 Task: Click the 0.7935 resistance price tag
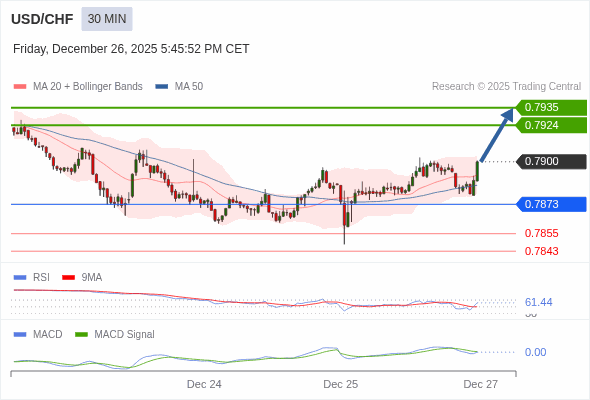pyautogui.click(x=551, y=108)
